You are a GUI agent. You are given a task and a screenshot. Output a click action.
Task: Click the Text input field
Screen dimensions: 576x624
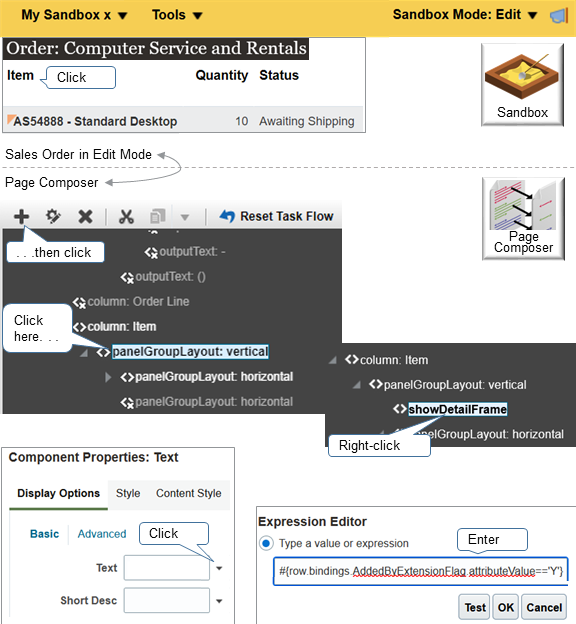pos(167,568)
